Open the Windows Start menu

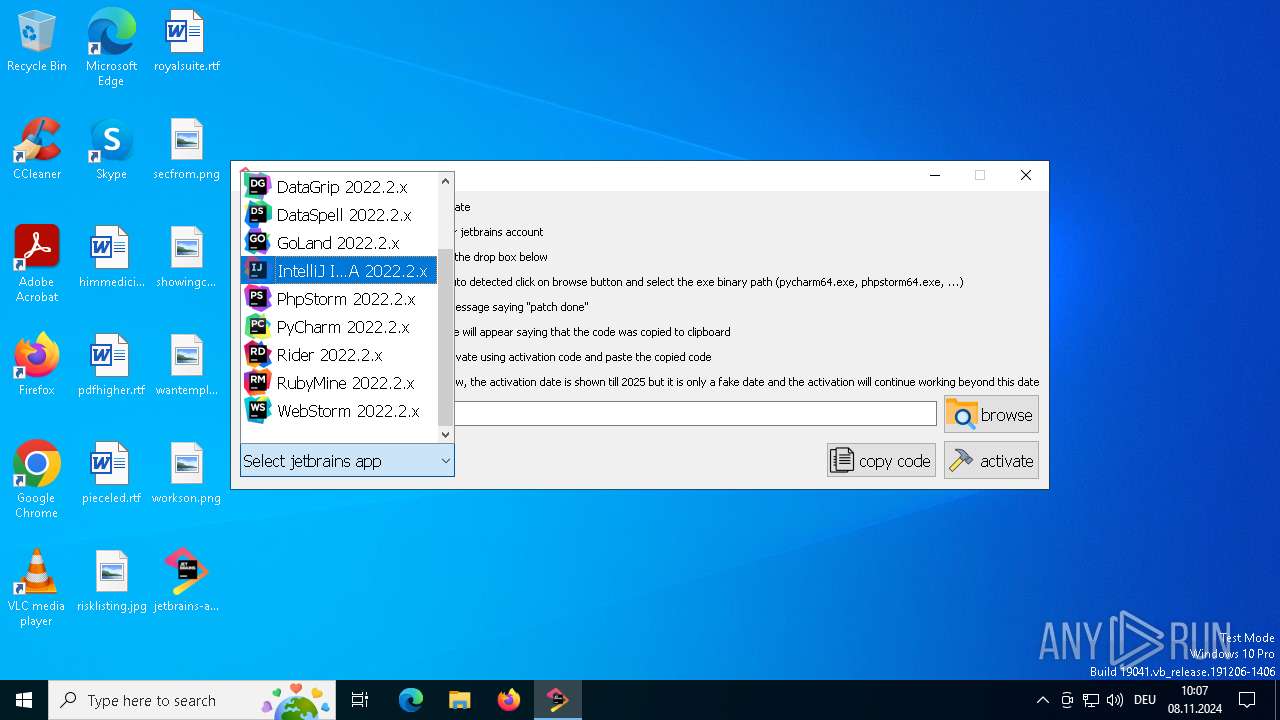[24, 700]
